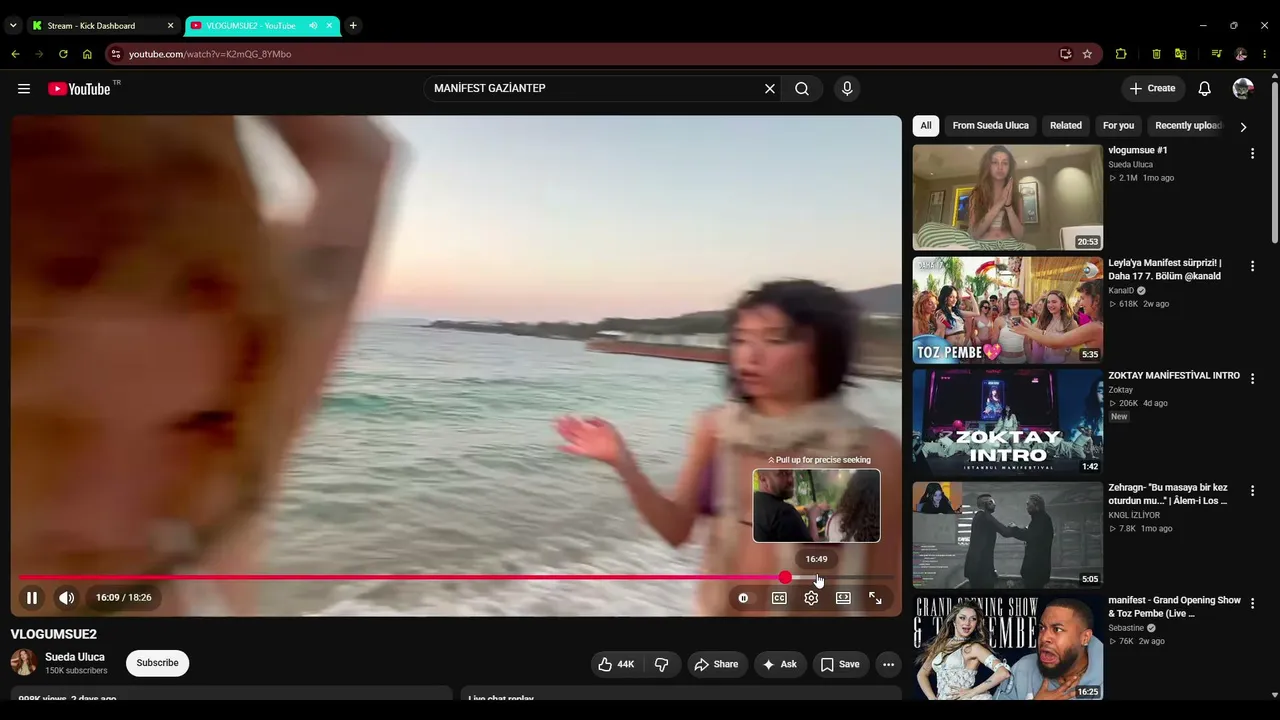This screenshot has height=720, width=1280.
Task: Open Sueda Uluca channel avatar
Action: (x=23, y=662)
